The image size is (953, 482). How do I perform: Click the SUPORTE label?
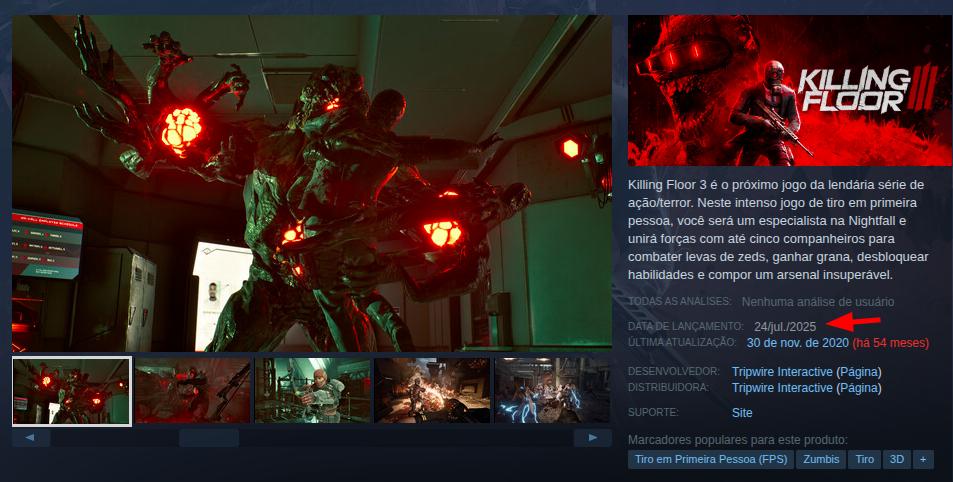pyautogui.click(x=653, y=413)
